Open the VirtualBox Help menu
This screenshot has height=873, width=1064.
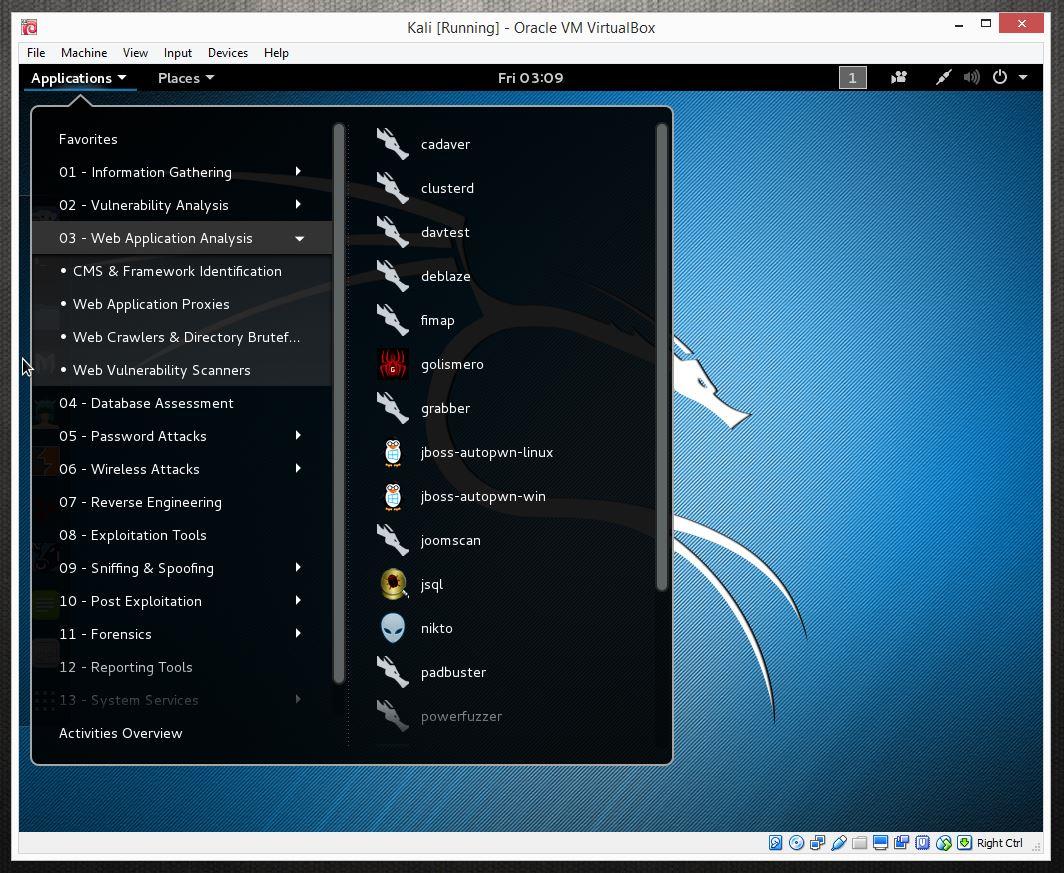[276, 53]
